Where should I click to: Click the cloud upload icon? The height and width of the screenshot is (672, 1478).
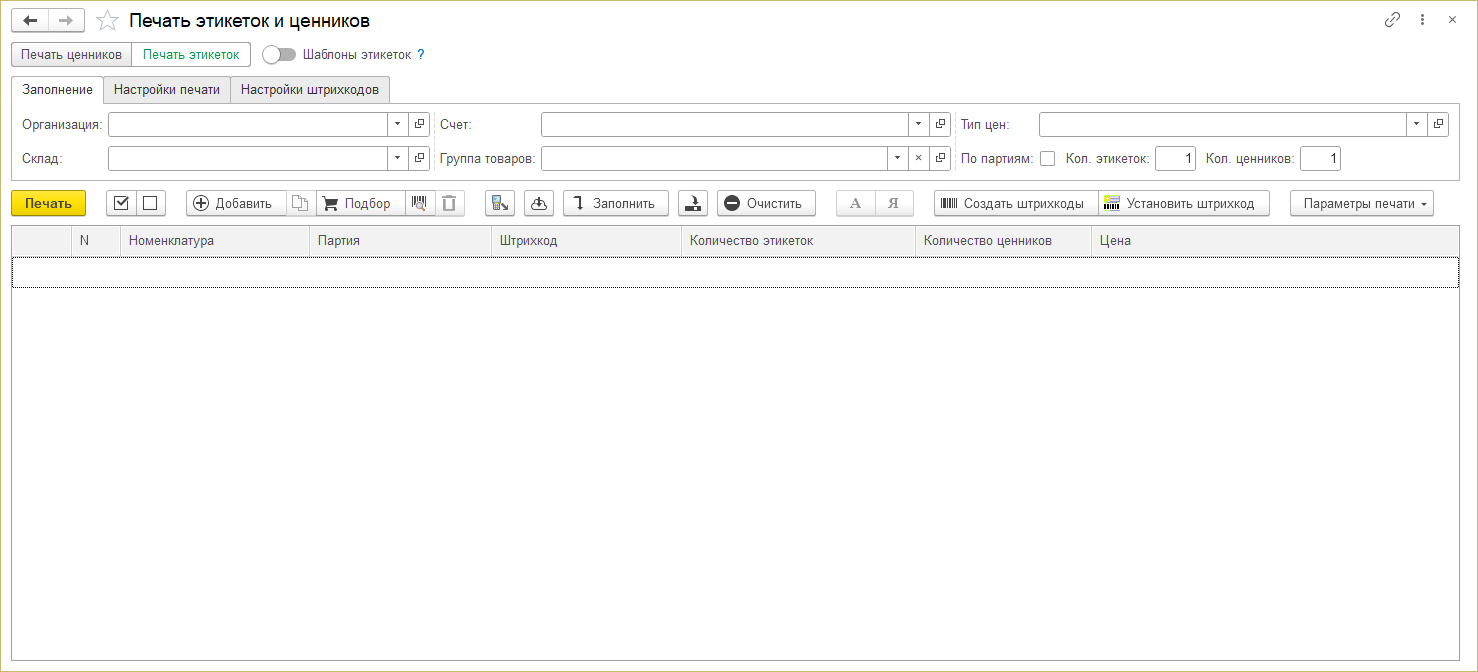539,203
